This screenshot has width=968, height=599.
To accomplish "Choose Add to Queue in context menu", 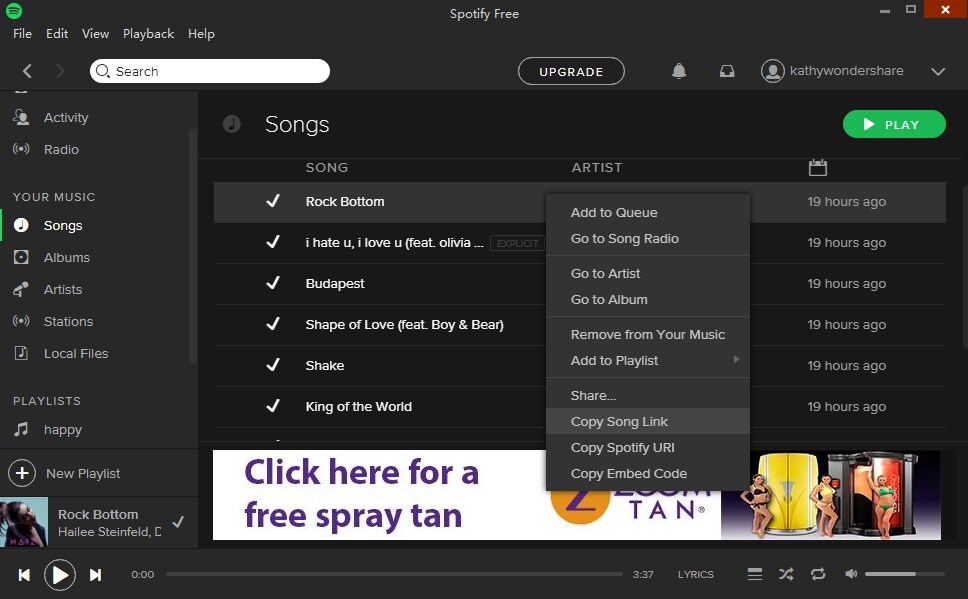I will click(x=648, y=212).
